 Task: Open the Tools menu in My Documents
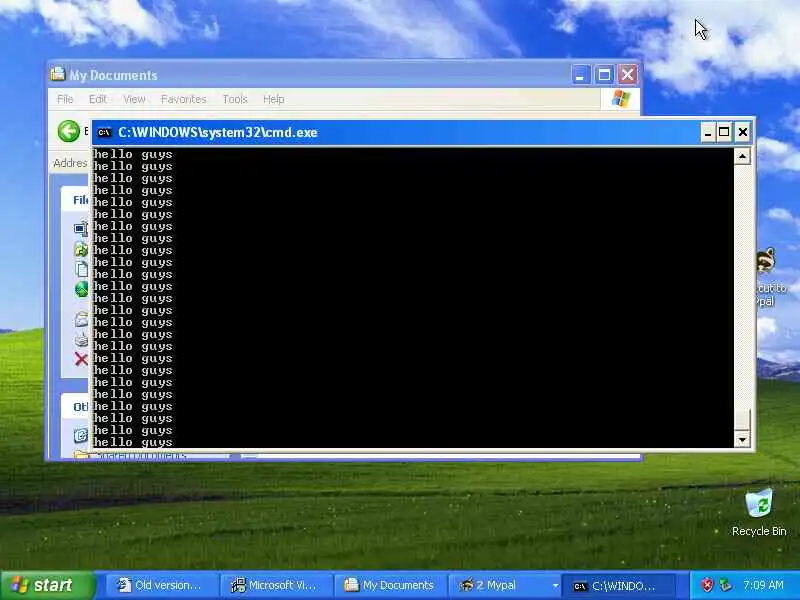(235, 99)
